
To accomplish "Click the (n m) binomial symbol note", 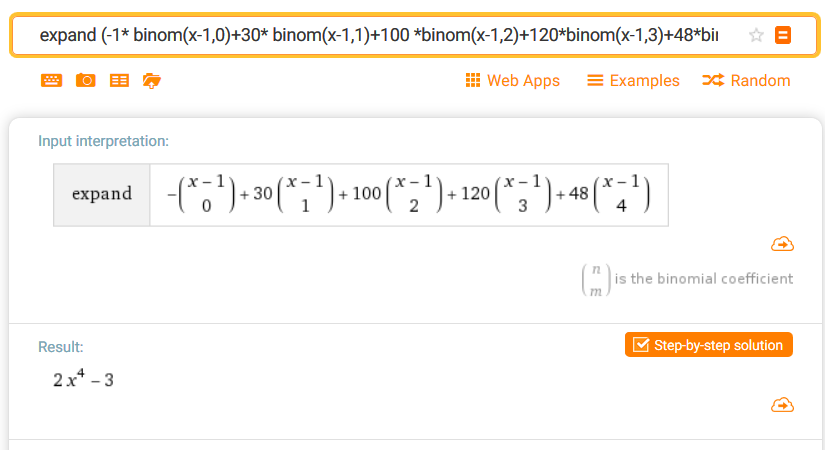I will [595, 279].
